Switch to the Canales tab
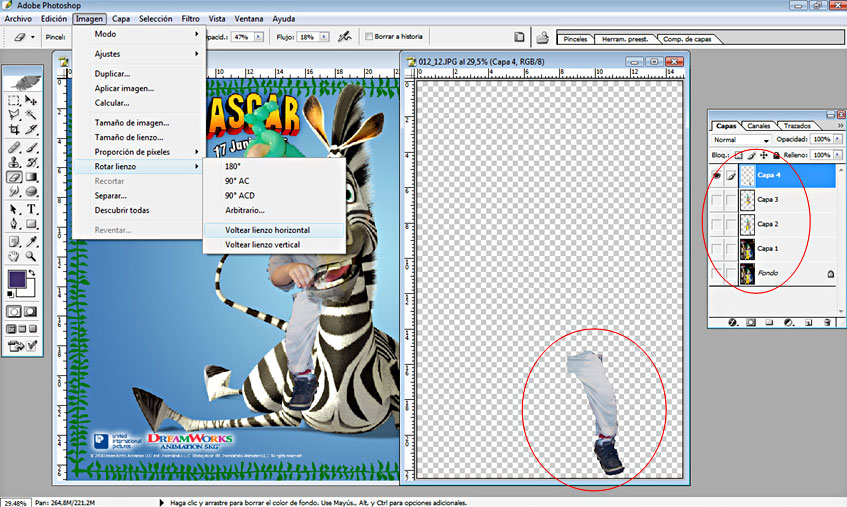847x507 pixels. click(x=758, y=126)
